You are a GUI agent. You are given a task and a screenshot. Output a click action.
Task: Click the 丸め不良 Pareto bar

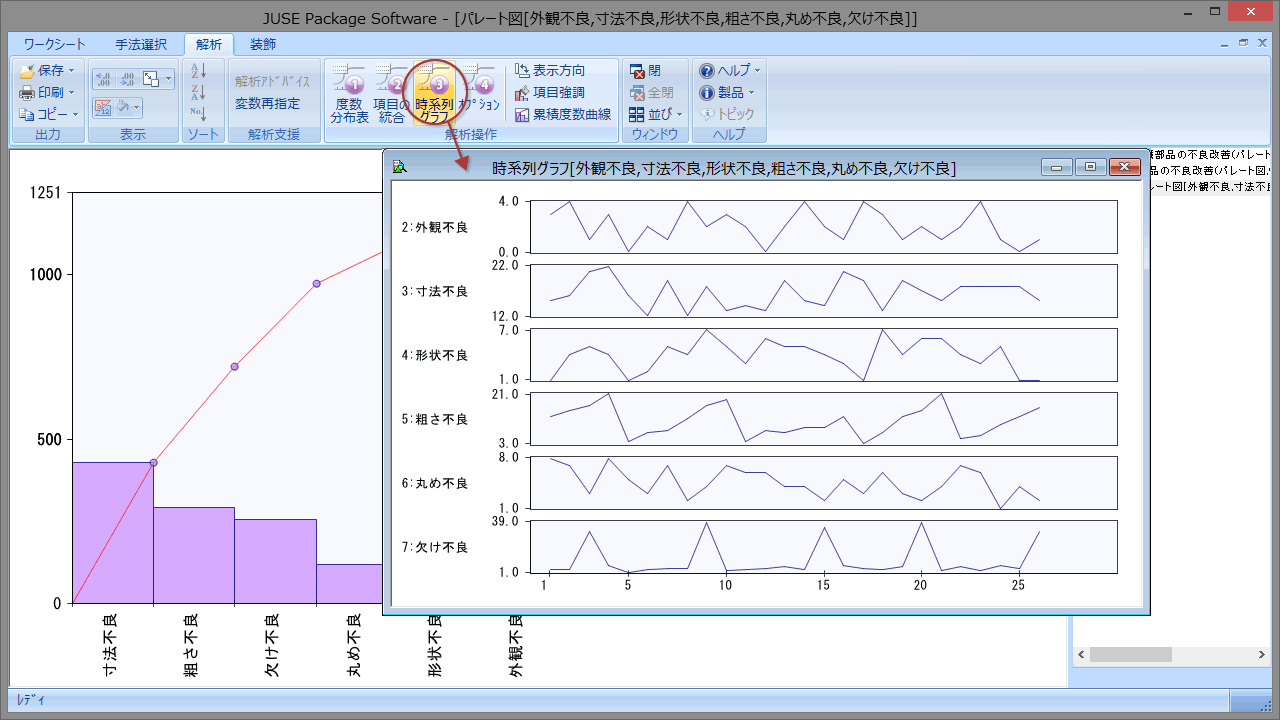tap(350, 584)
